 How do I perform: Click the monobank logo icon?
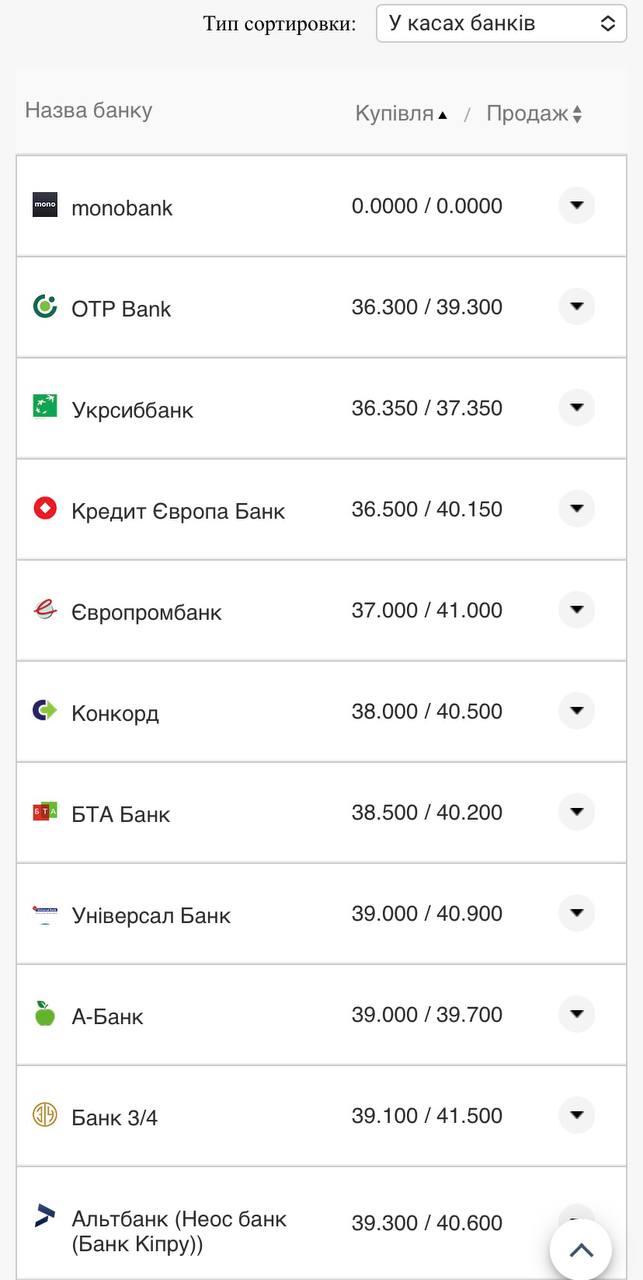tap(46, 206)
